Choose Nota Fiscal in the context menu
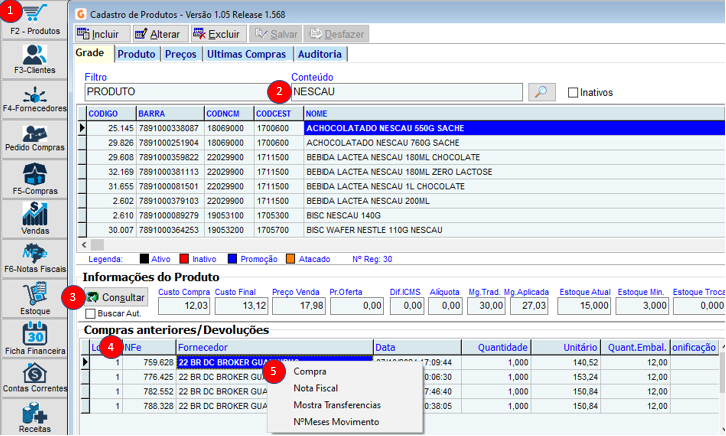This screenshot has width=726, height=436. (316, 388)
